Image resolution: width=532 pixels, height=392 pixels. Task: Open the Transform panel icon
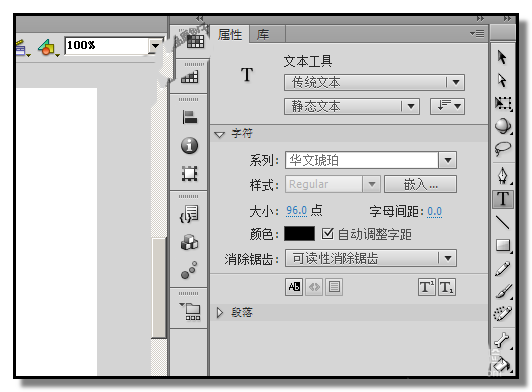point(189,173)
